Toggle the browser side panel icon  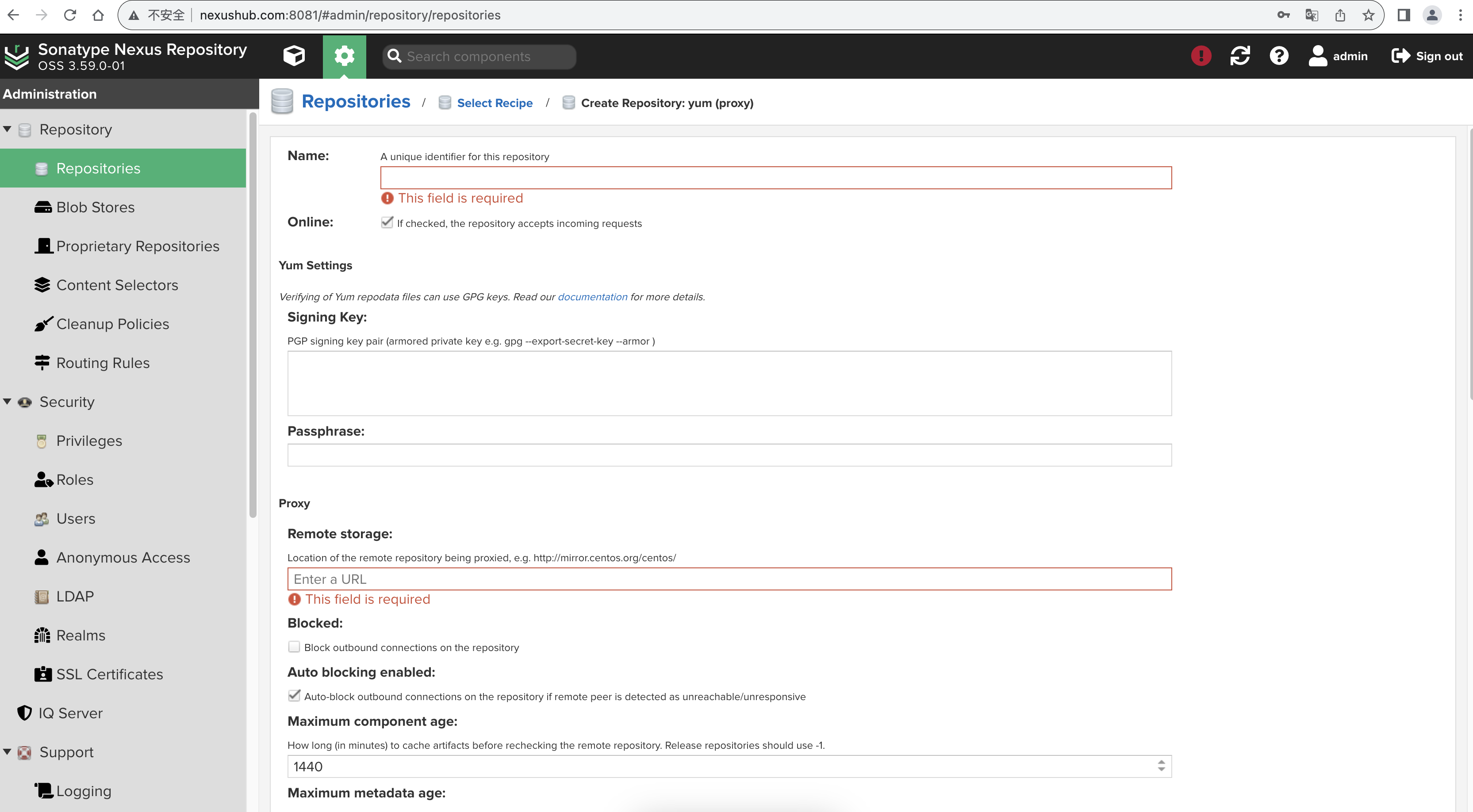[1404, 15]
